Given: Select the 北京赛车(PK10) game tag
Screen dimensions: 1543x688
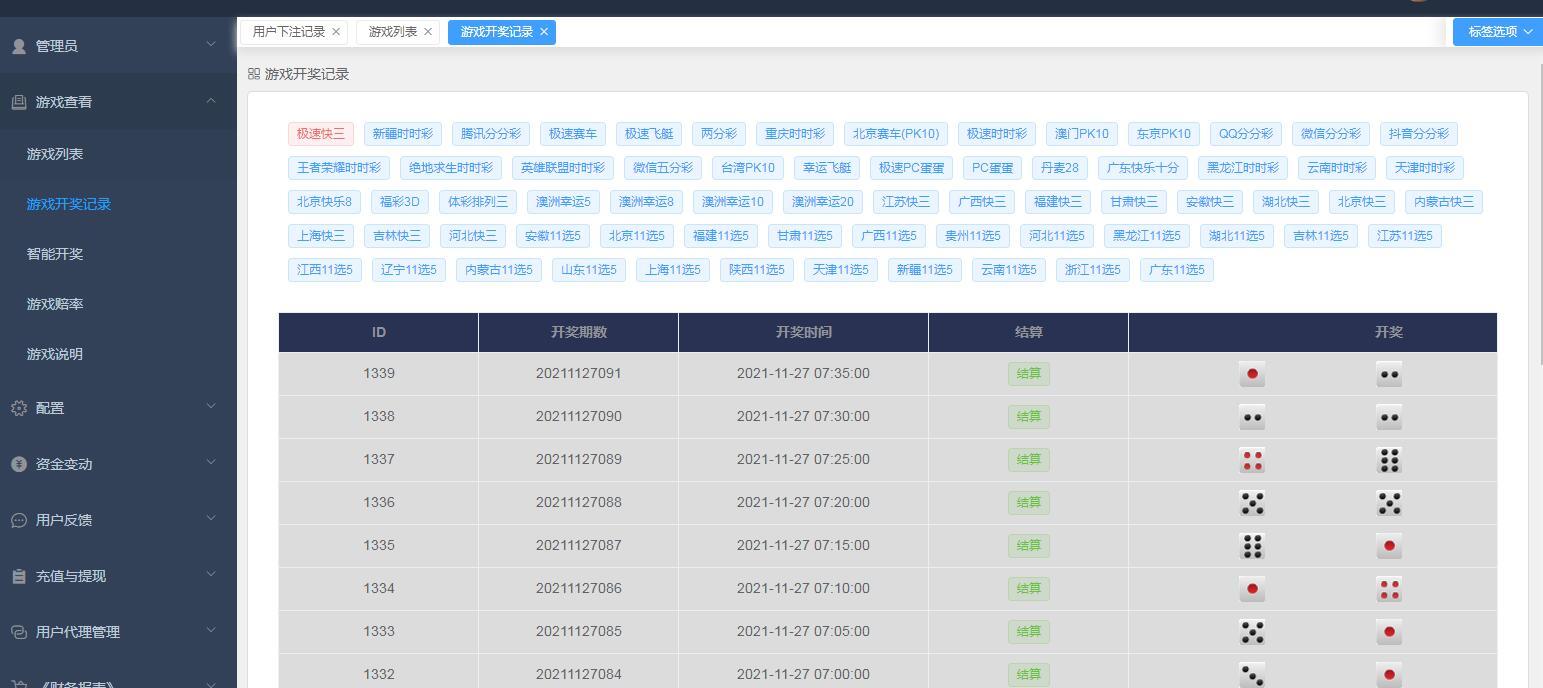Looking at the screenshot, I should click(x=895, y=134).
